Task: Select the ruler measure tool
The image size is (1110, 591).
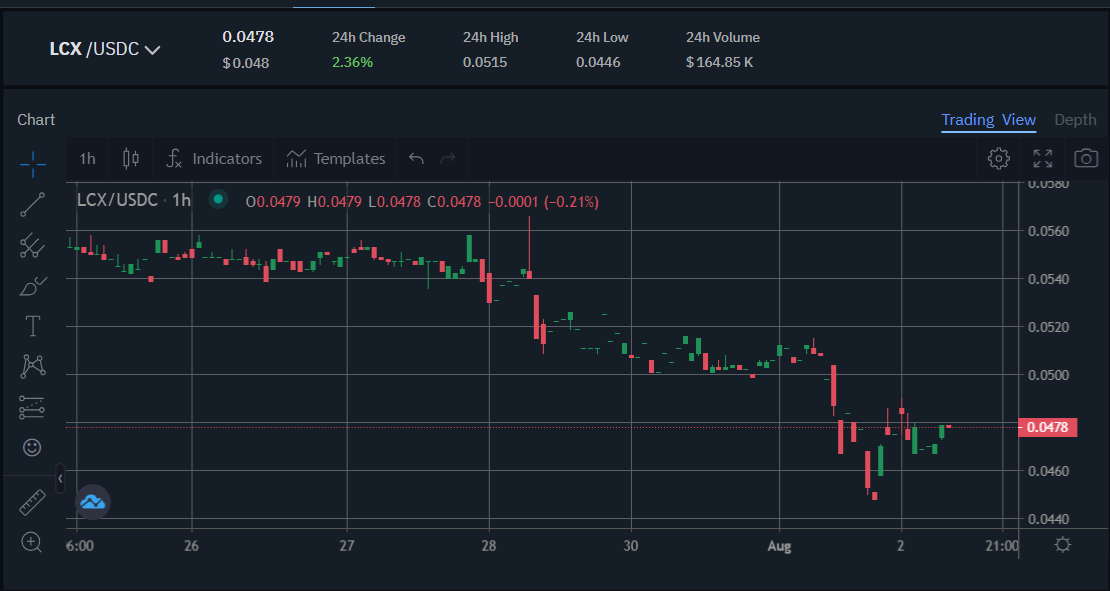Action: pyautogui.click(x=32, y=502)
